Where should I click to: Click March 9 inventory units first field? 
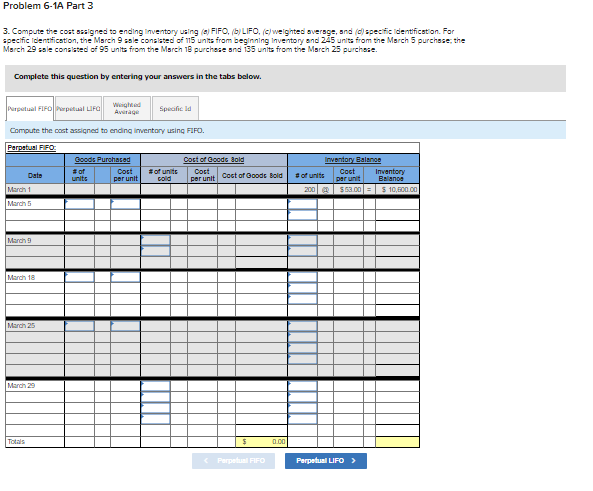tap(303, 240)
